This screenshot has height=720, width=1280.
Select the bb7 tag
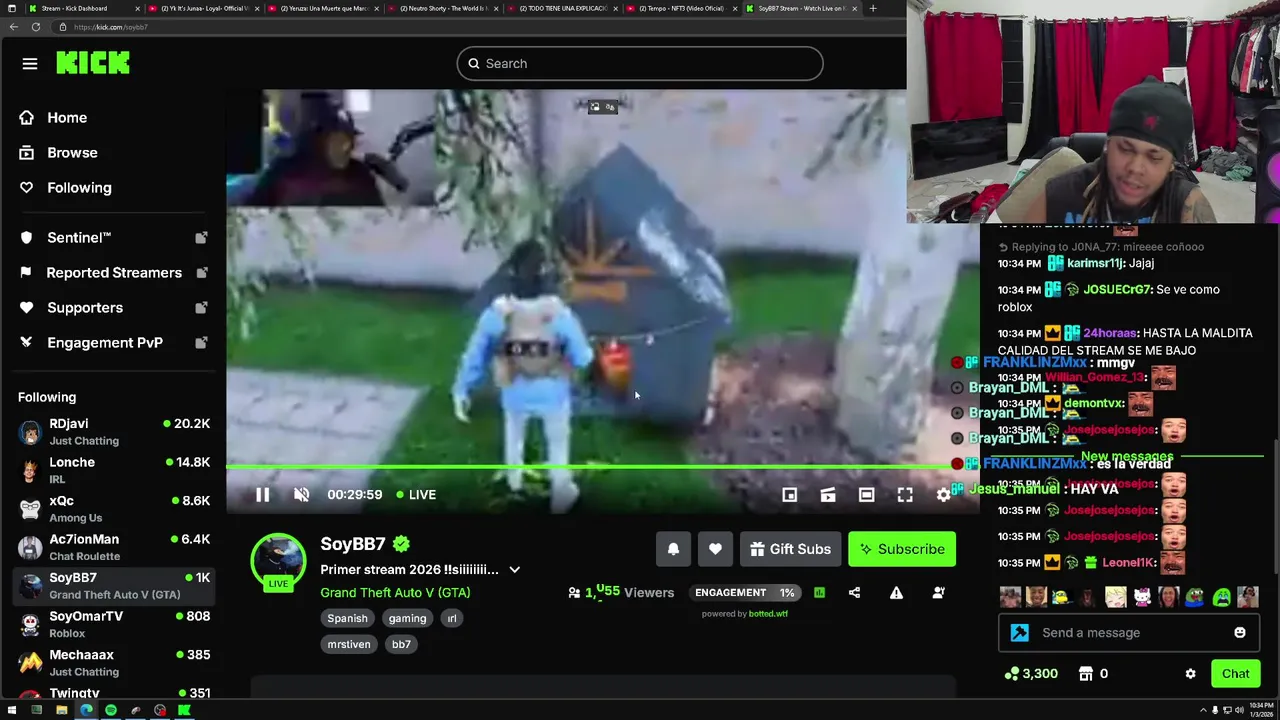401,644
